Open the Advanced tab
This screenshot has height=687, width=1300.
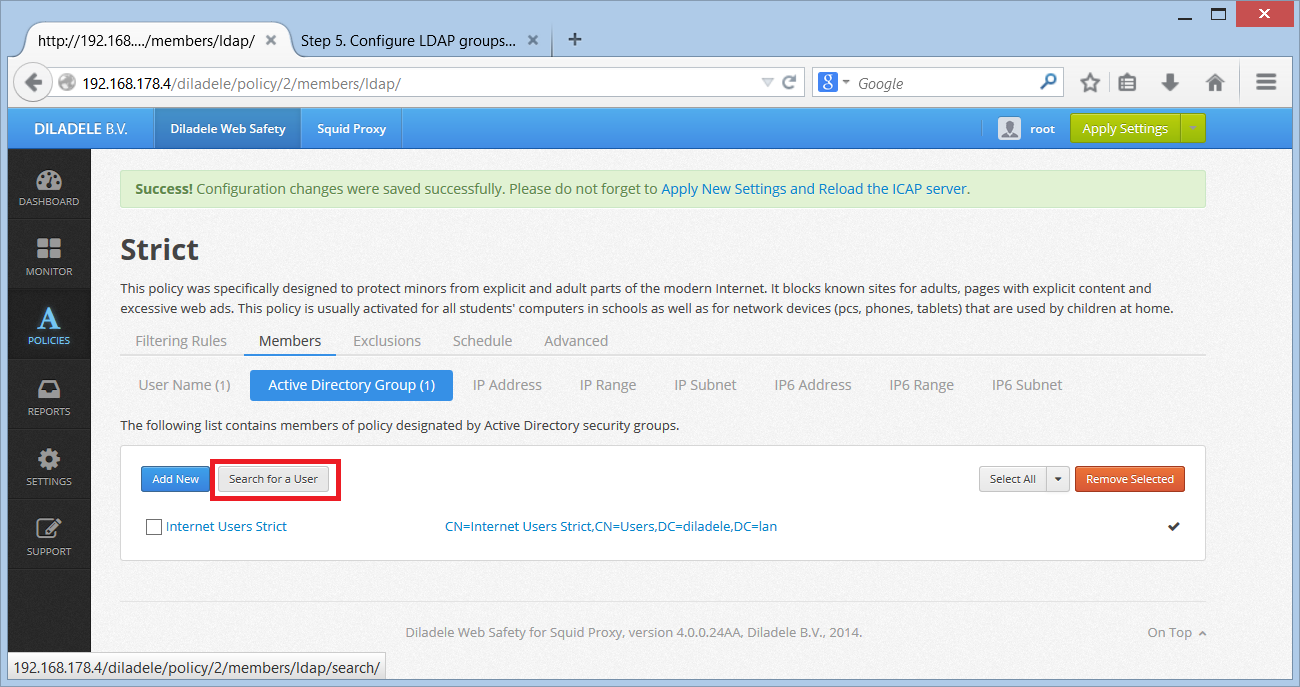click(576, 341)
